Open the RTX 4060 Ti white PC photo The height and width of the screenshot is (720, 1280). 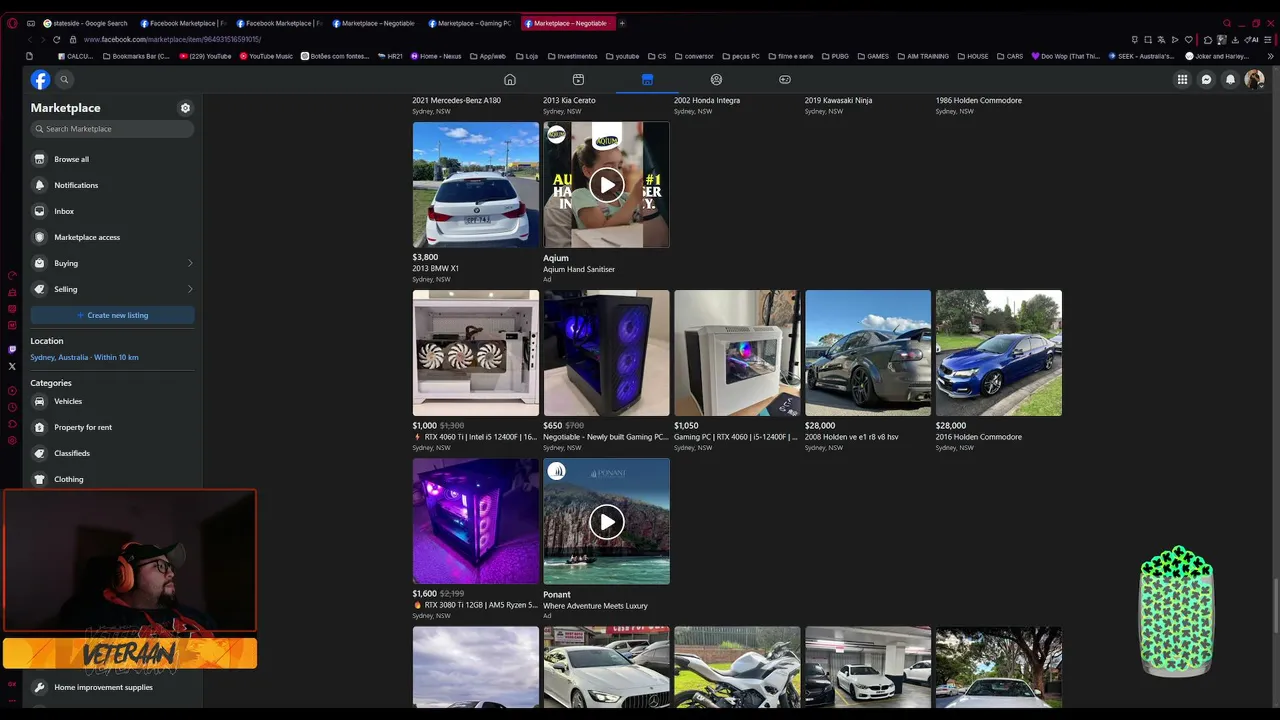click(x=476, y=353)
